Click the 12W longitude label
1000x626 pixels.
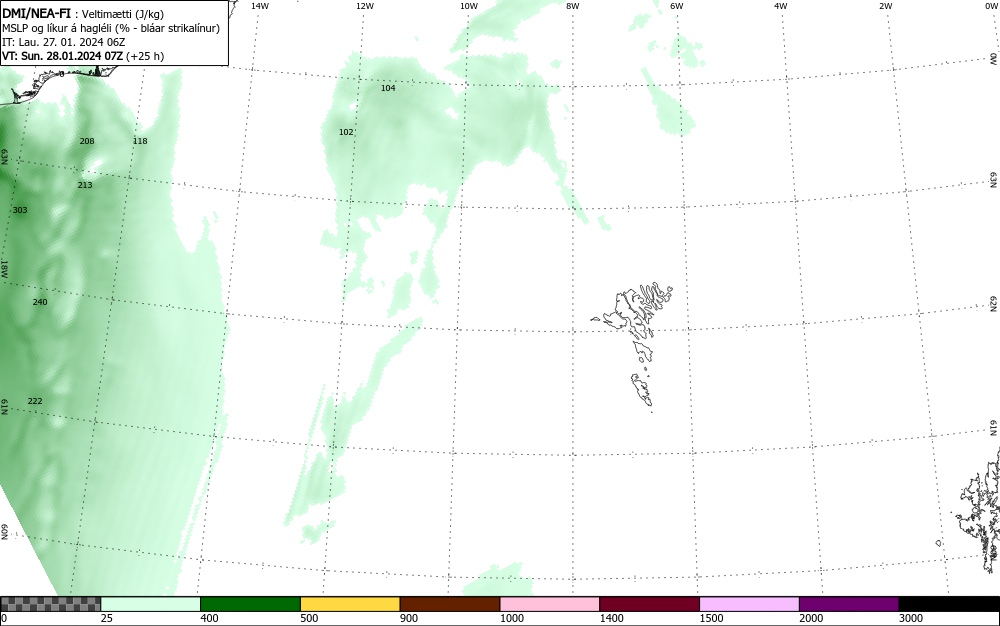(365, 6)
